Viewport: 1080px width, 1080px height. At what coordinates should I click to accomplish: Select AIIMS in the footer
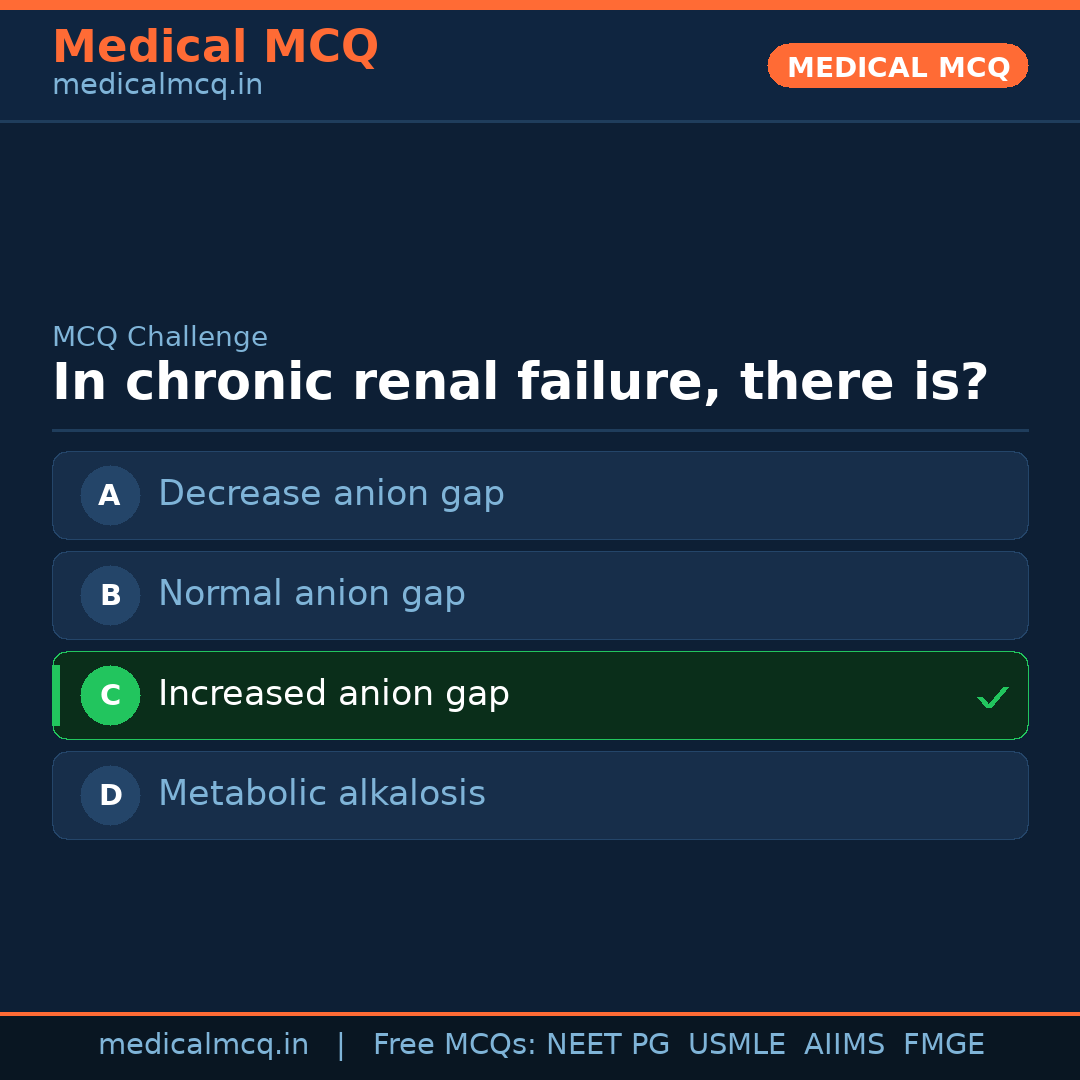843,1045
